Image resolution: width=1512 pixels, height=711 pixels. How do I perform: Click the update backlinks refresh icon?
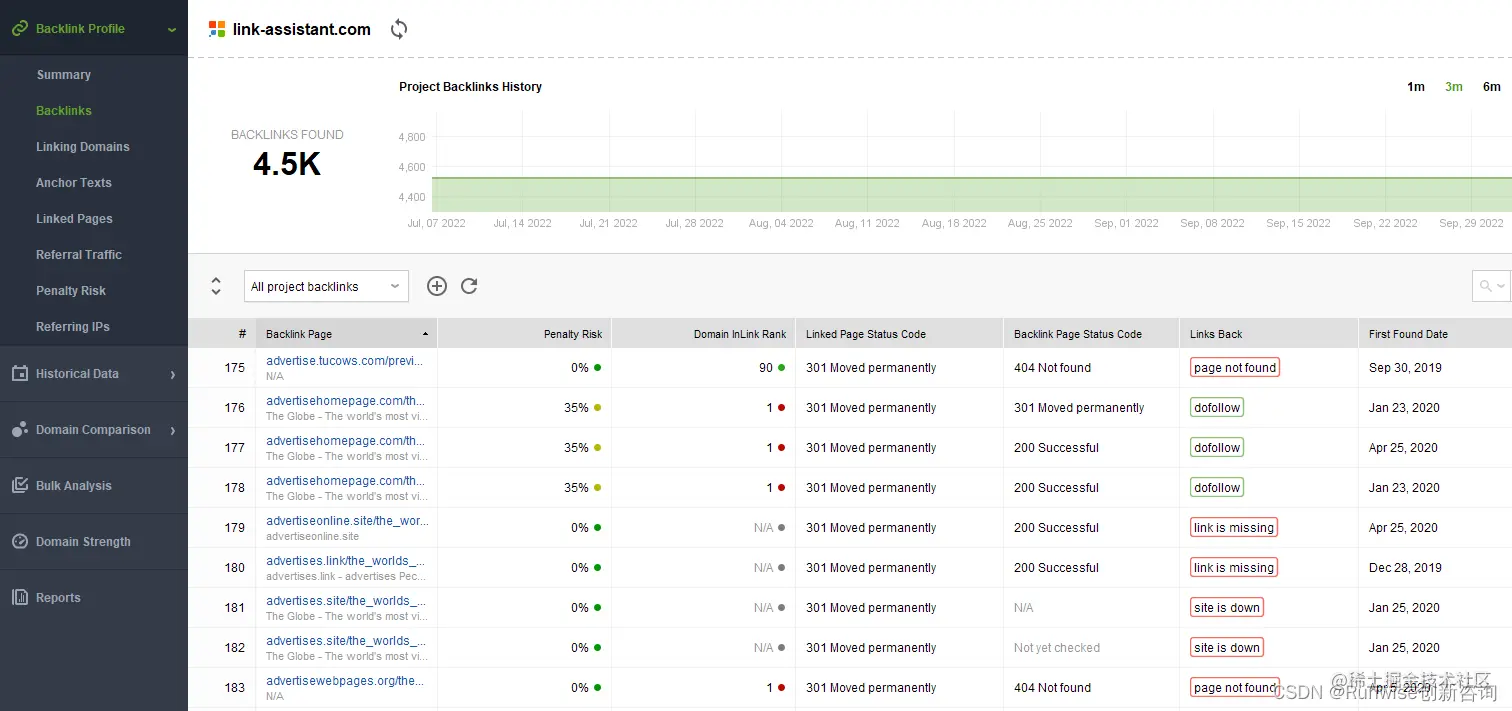tap(469, 286)
